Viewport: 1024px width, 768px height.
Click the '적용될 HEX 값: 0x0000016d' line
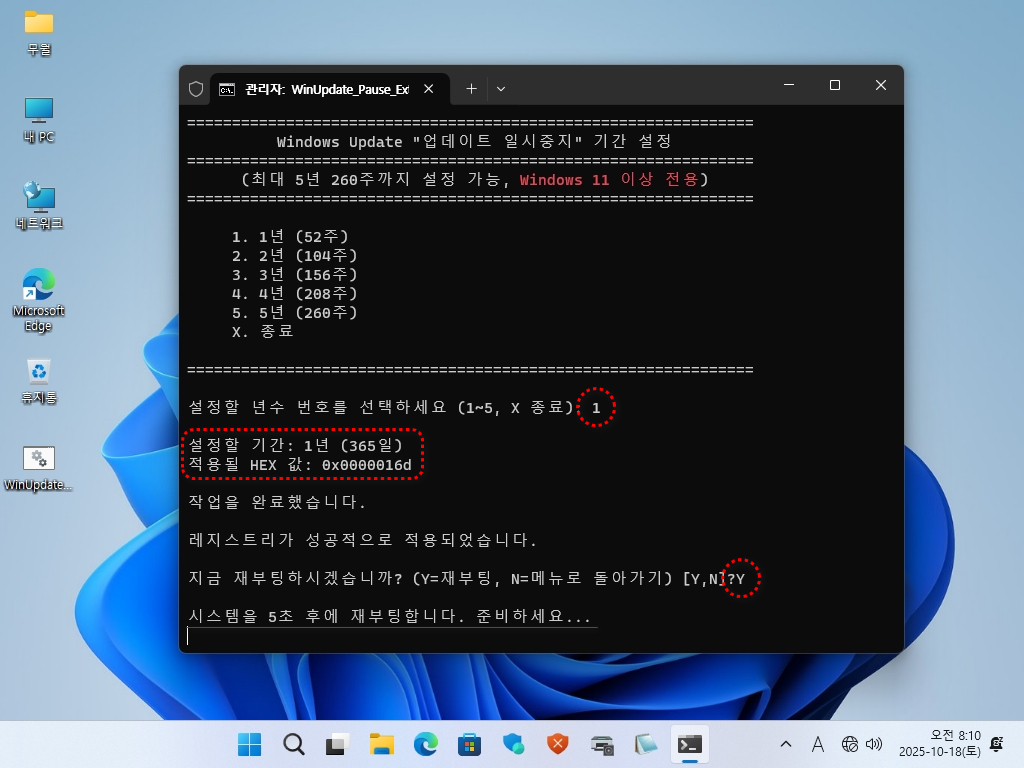300,465
